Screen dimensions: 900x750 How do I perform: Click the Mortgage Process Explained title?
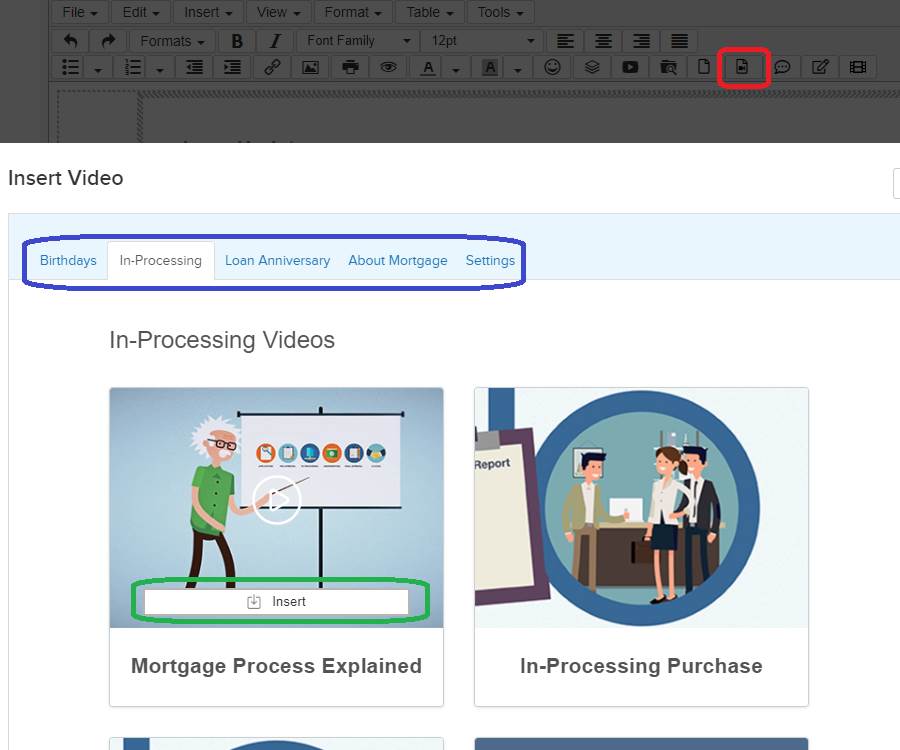(276, 666)
